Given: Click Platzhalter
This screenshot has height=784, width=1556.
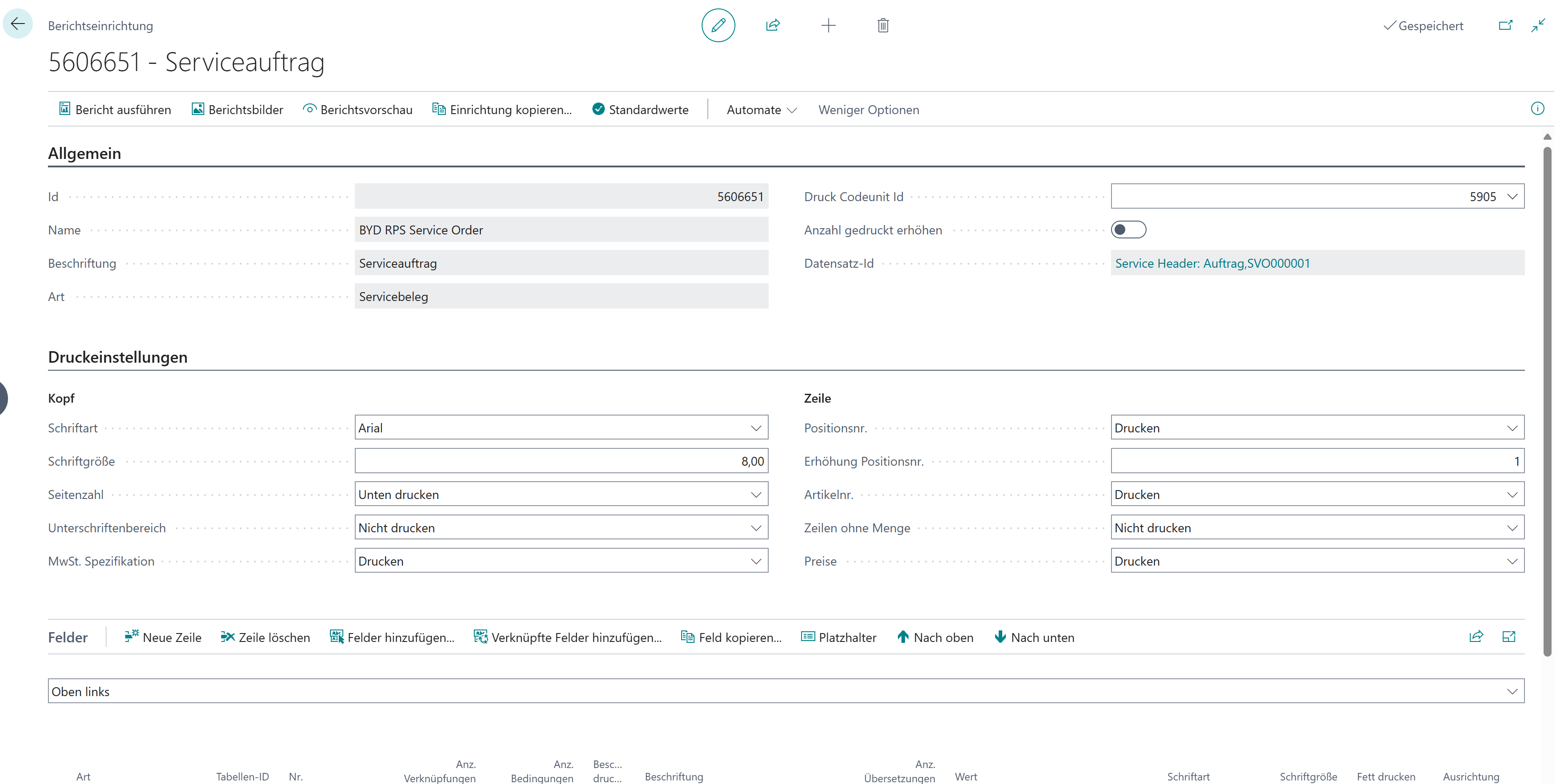Looking at the screenshot, I should 838,637.
